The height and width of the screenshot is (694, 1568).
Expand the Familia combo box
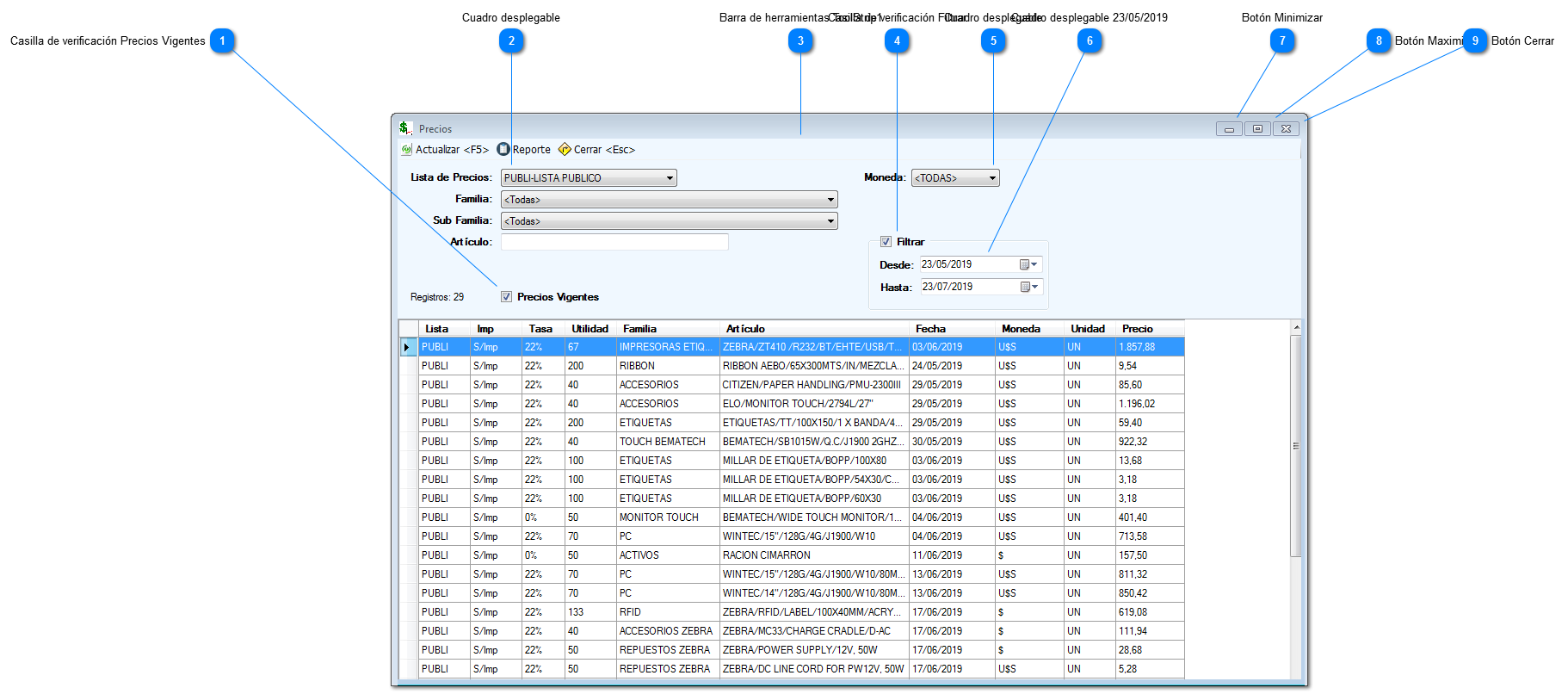669,200
